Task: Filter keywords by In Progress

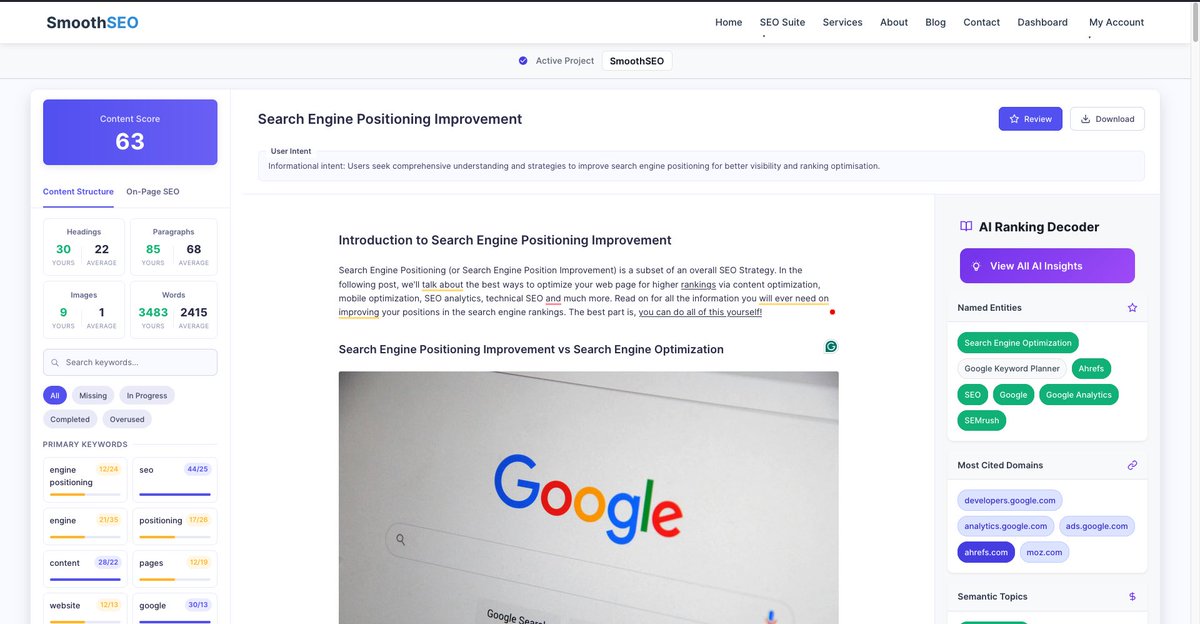Action: tap(147, 396)
